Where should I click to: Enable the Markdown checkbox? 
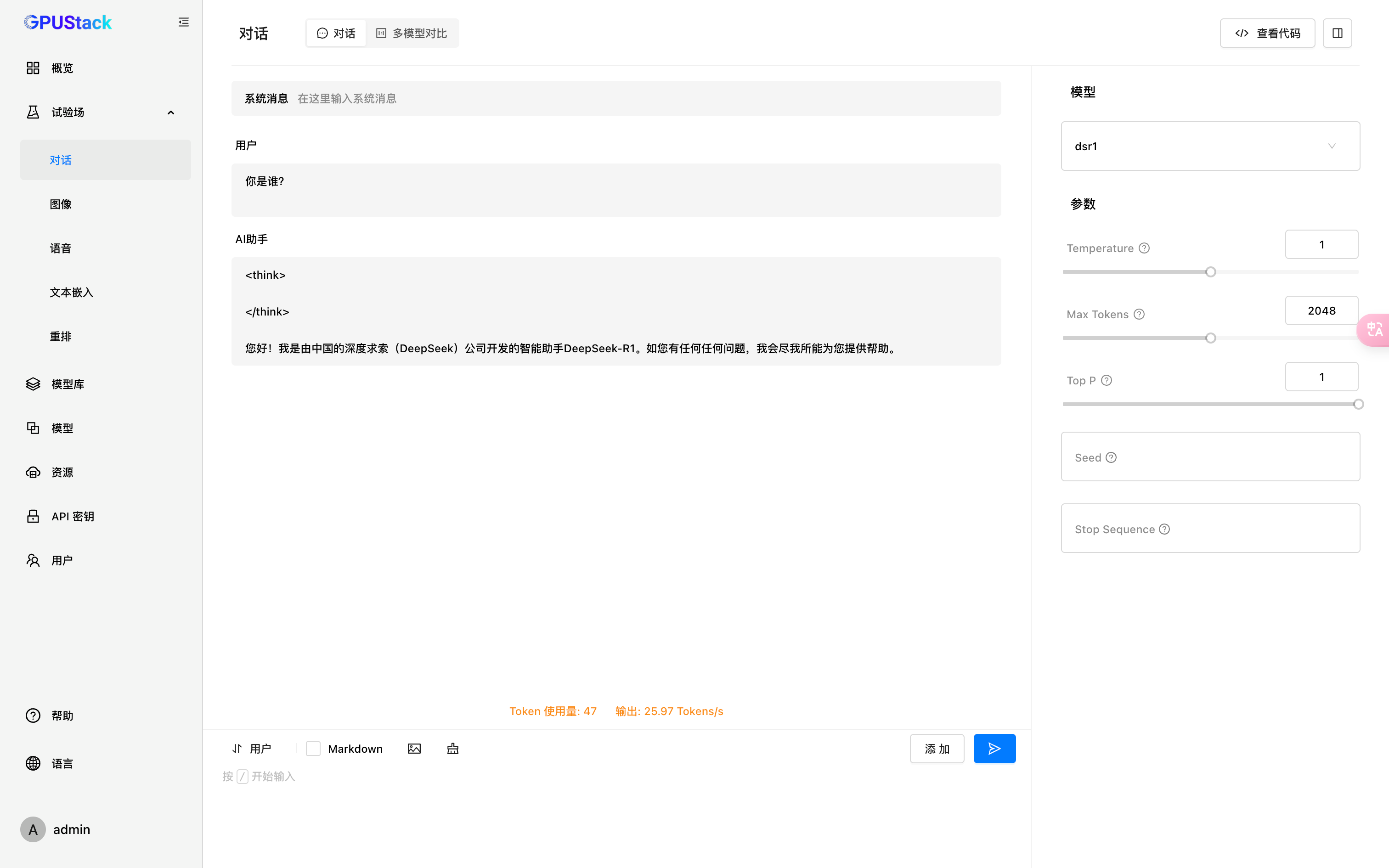pyautogui.click(x=313, y=749)
